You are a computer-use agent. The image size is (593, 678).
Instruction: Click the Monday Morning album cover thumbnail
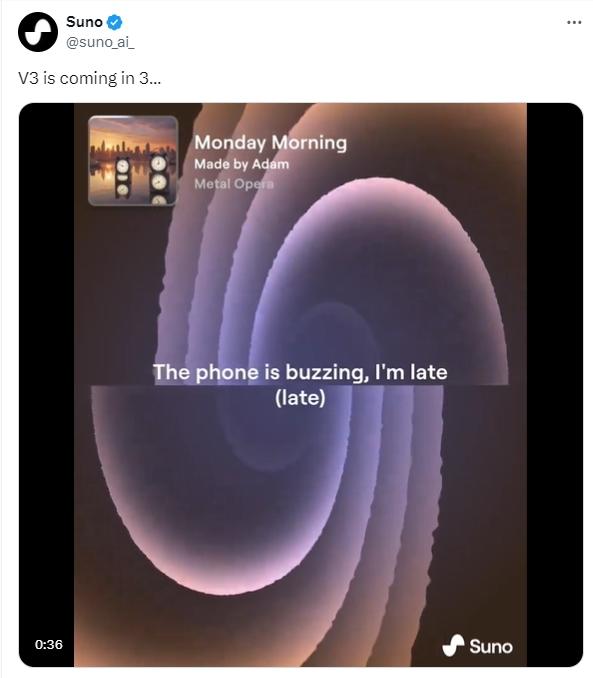(133, 160)
